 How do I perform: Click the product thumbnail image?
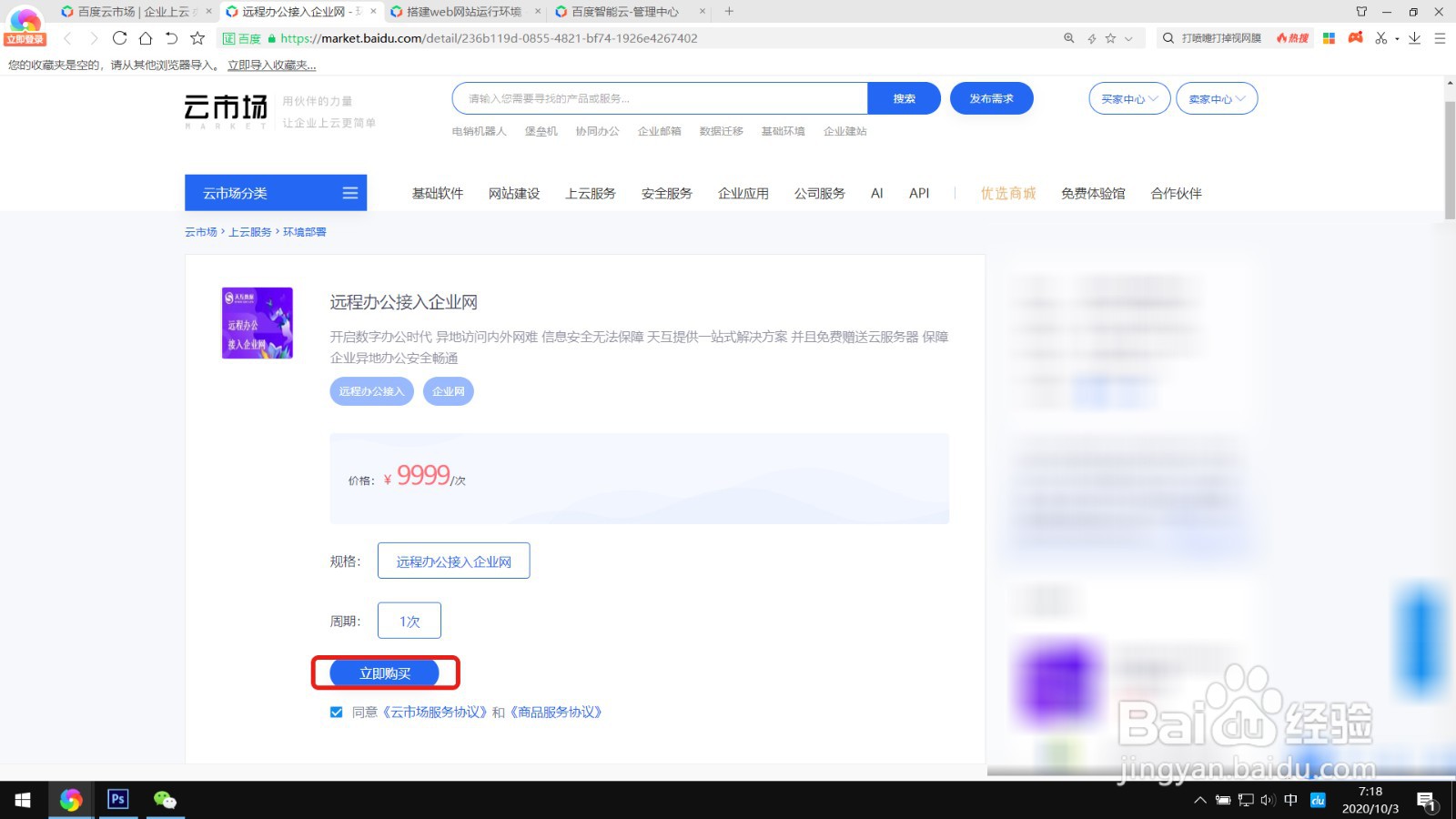click(258, 323)
